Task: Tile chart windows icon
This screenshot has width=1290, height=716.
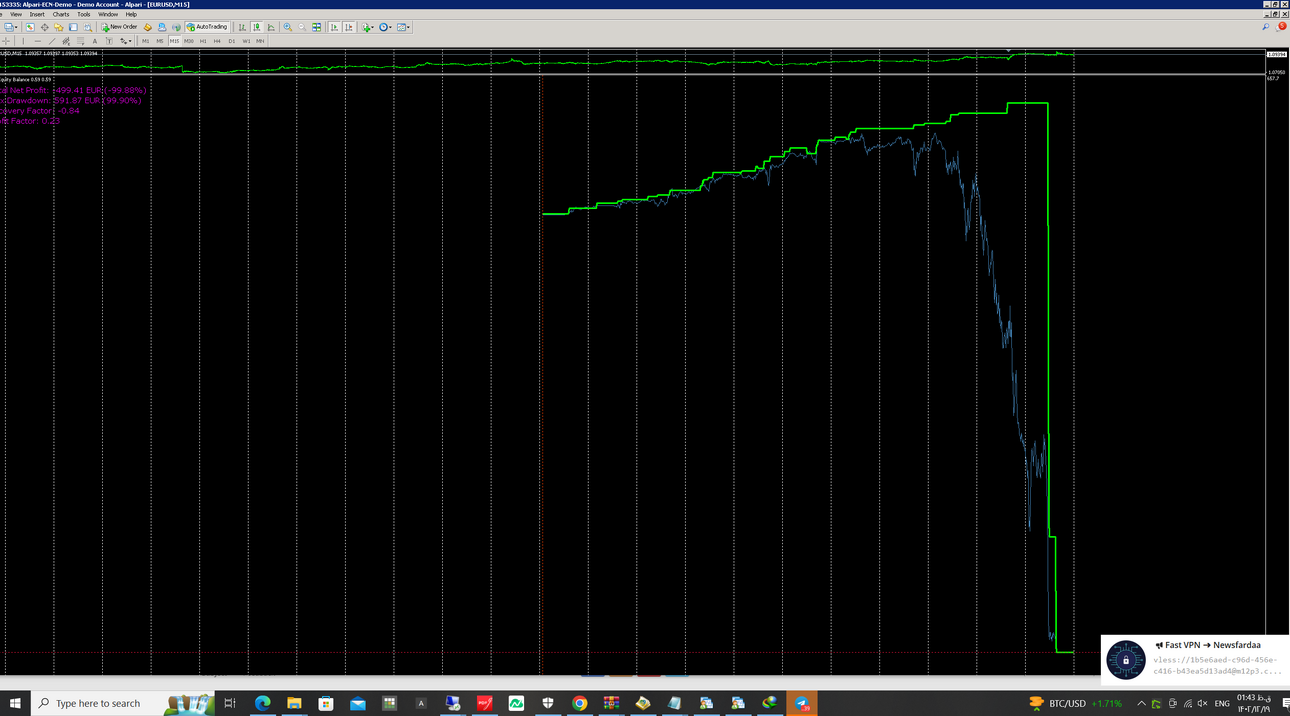Action: pyautogui.click(x=316, y=27)
